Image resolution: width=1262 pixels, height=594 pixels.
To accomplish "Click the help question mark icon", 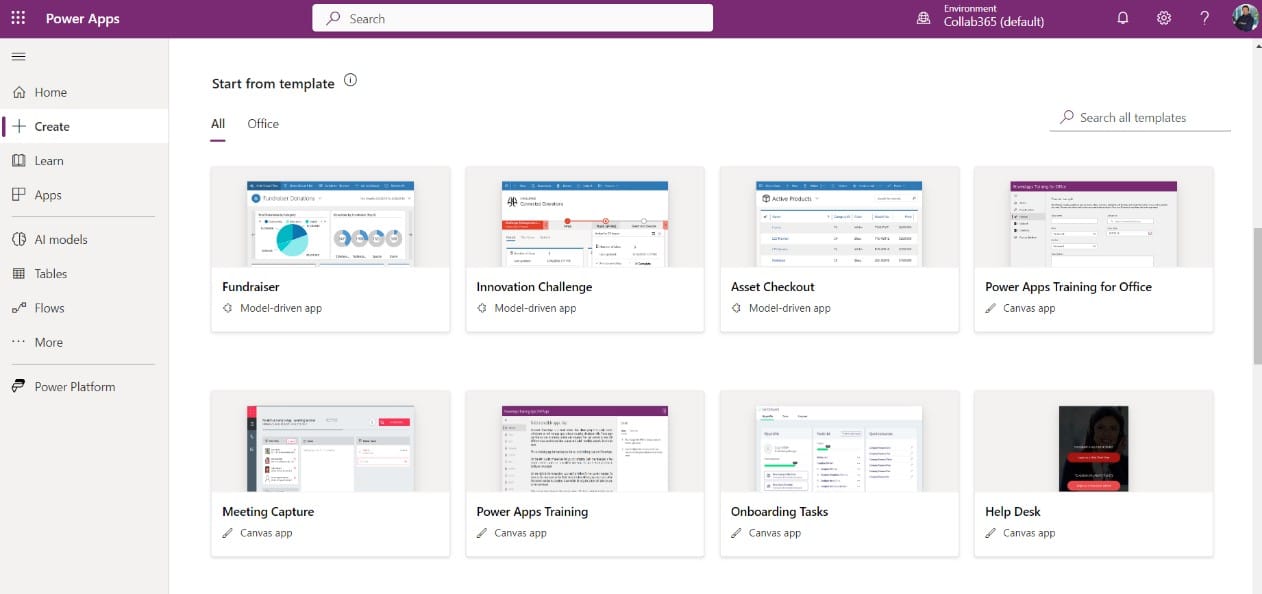I will click(x=1204, y=19).
